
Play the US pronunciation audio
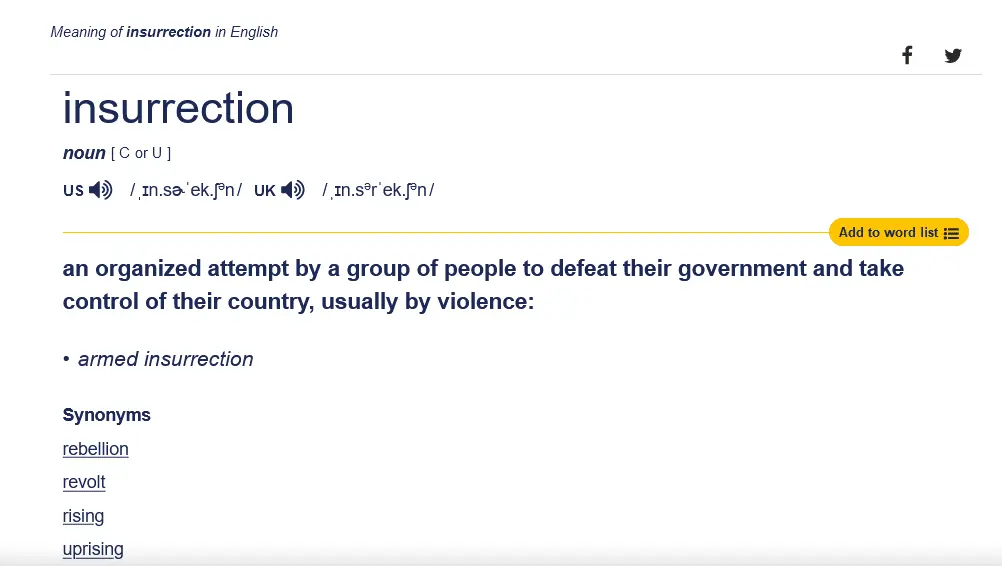(101, 190)
